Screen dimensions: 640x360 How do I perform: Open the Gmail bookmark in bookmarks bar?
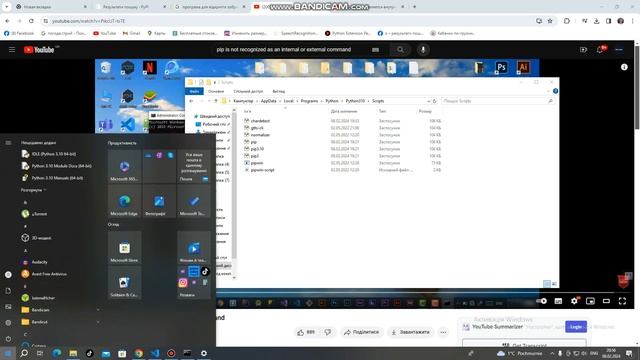[x=131, y=33]
